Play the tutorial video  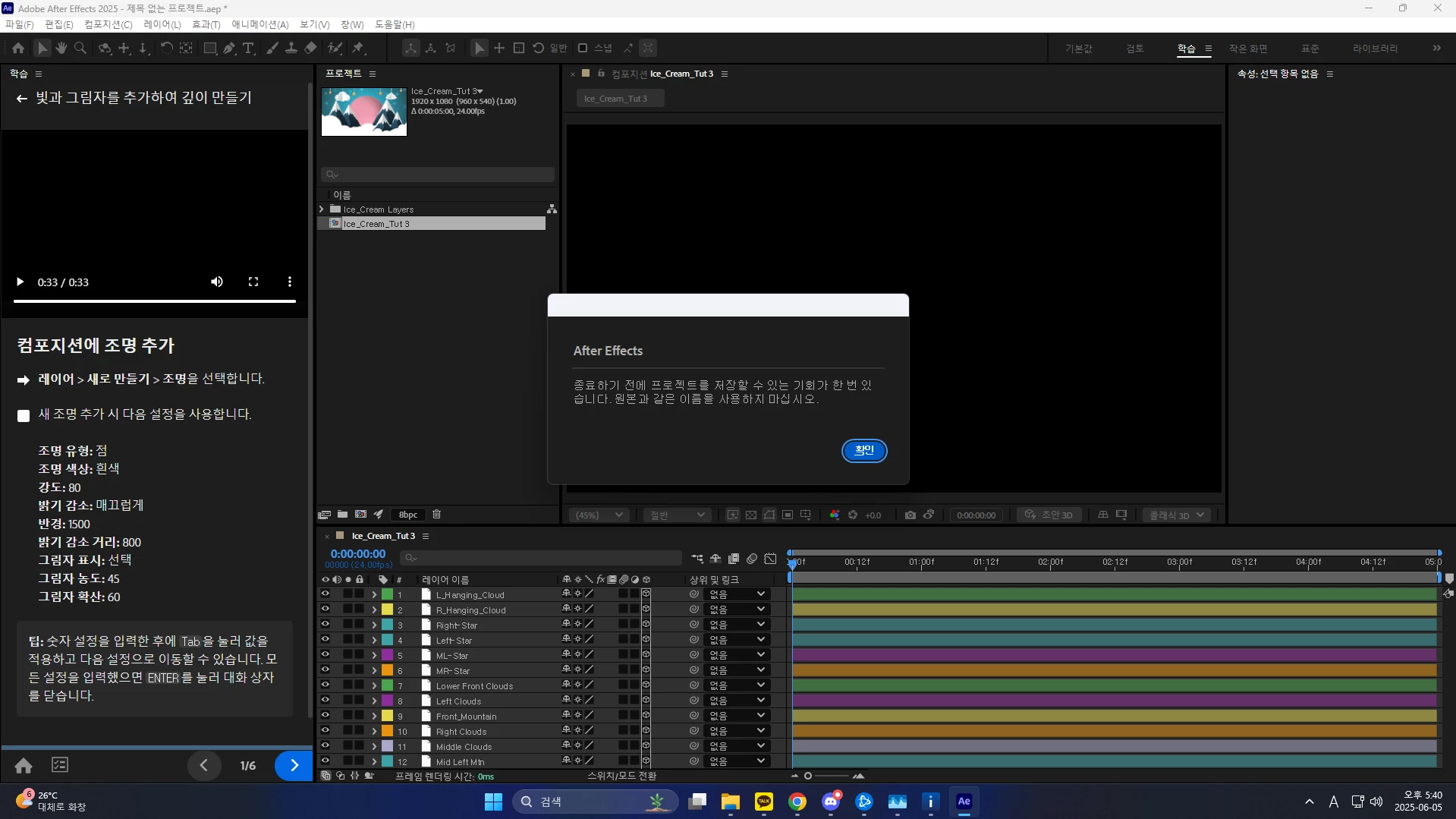[x=20, y=282]
